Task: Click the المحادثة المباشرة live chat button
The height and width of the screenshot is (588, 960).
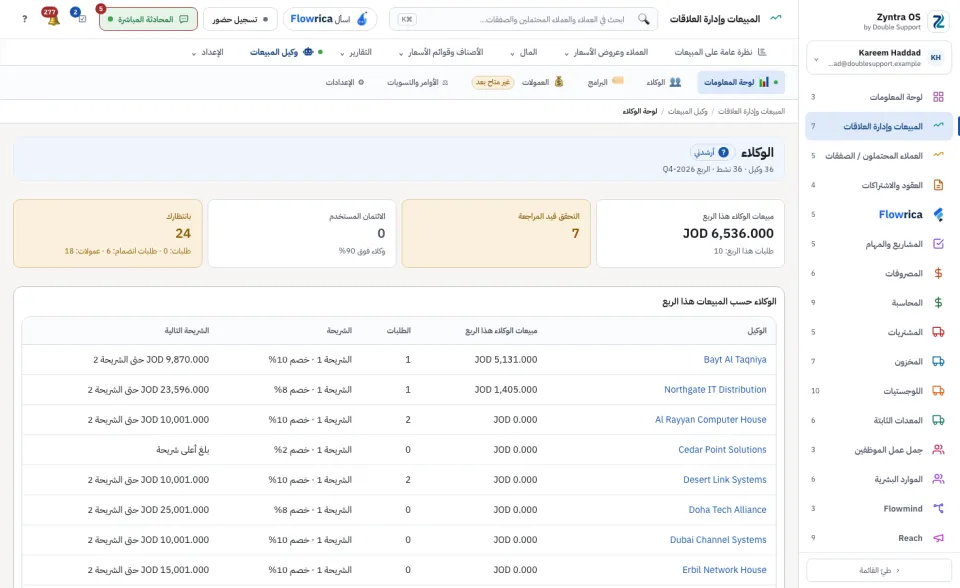Action: 148,19
